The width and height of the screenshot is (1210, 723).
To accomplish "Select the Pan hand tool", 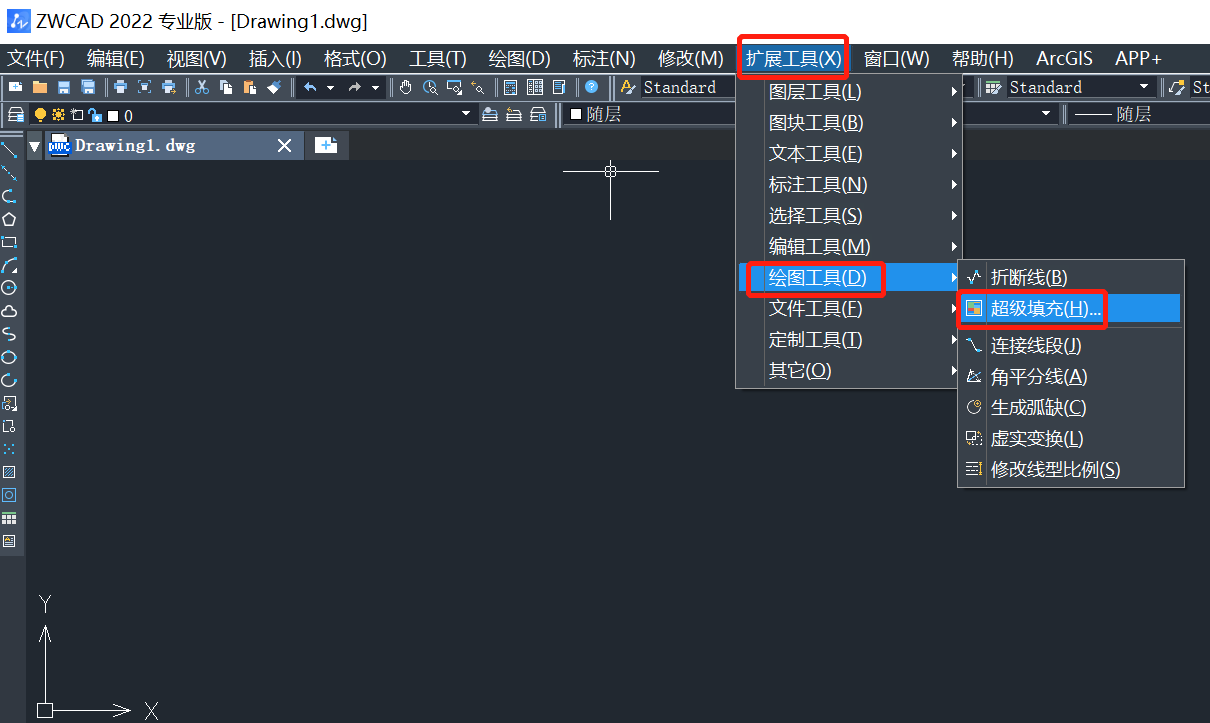I will click(x=405, y=87).
